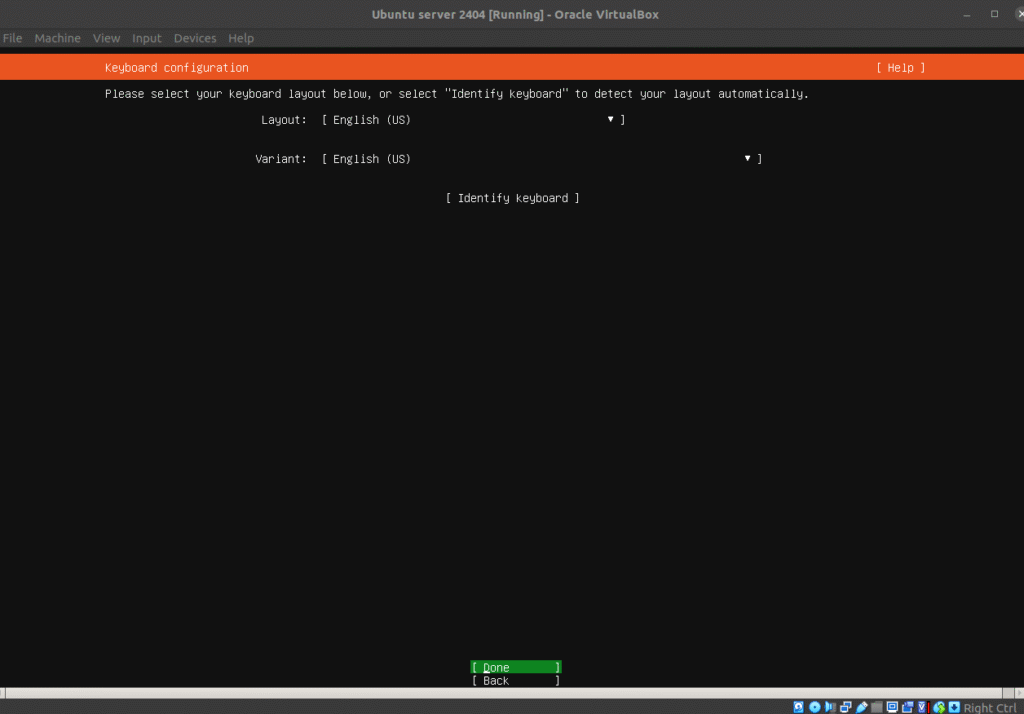Open the USB devices status icon

862,707
